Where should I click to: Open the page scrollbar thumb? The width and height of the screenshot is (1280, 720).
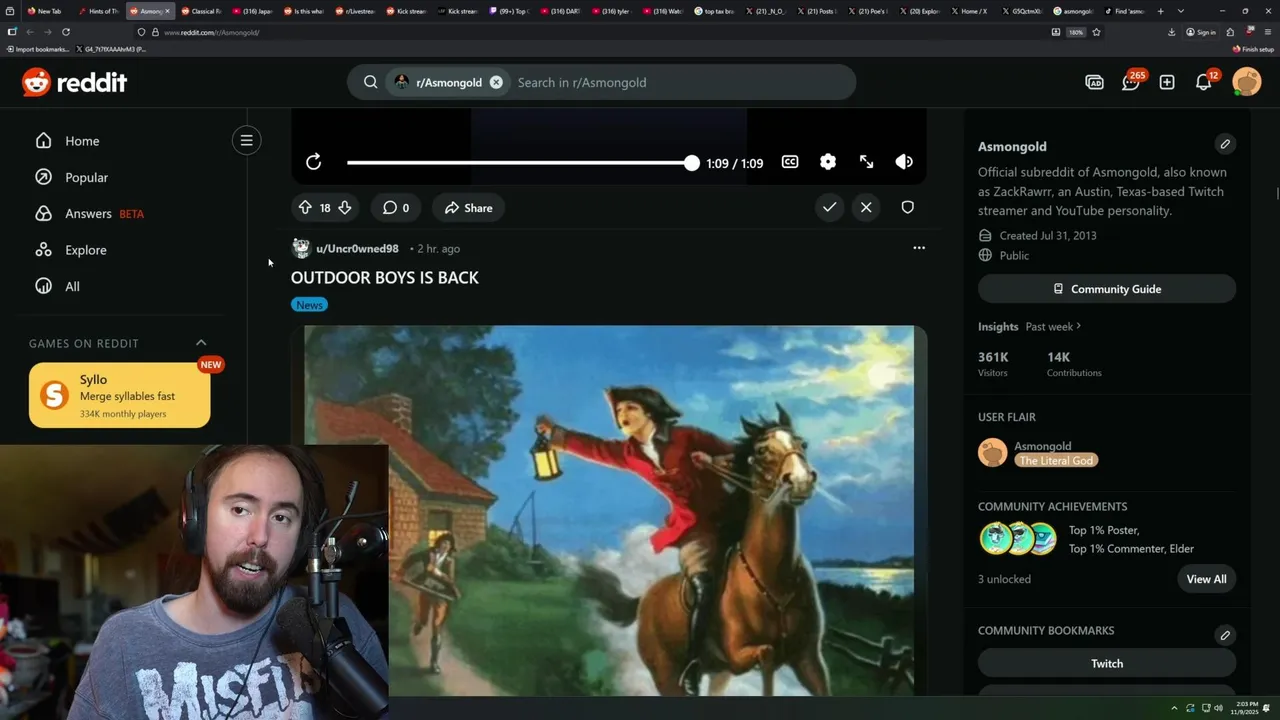[1276, 193]
